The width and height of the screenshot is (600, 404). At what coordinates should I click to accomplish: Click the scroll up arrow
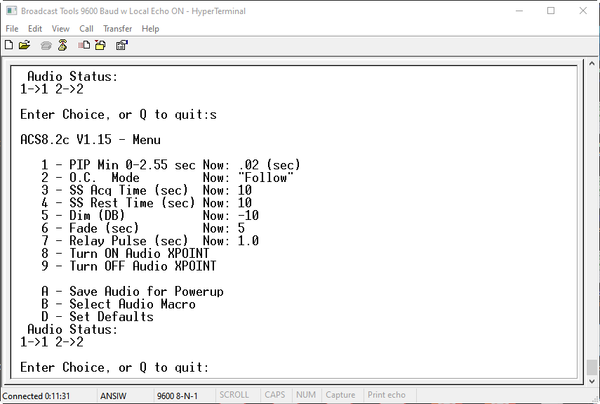pos(592,64)
